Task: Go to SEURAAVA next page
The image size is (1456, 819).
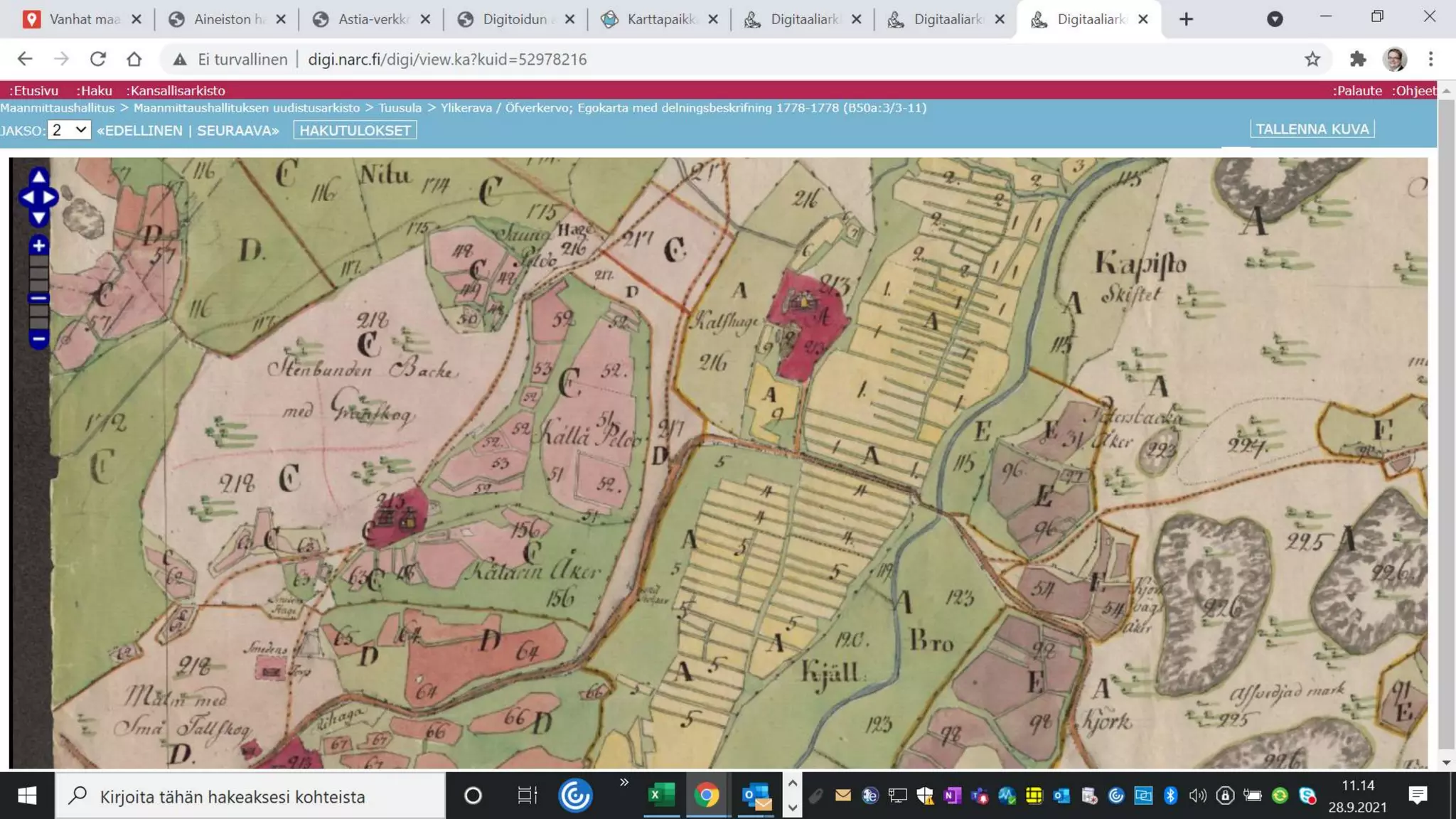Action: [237, 131]
